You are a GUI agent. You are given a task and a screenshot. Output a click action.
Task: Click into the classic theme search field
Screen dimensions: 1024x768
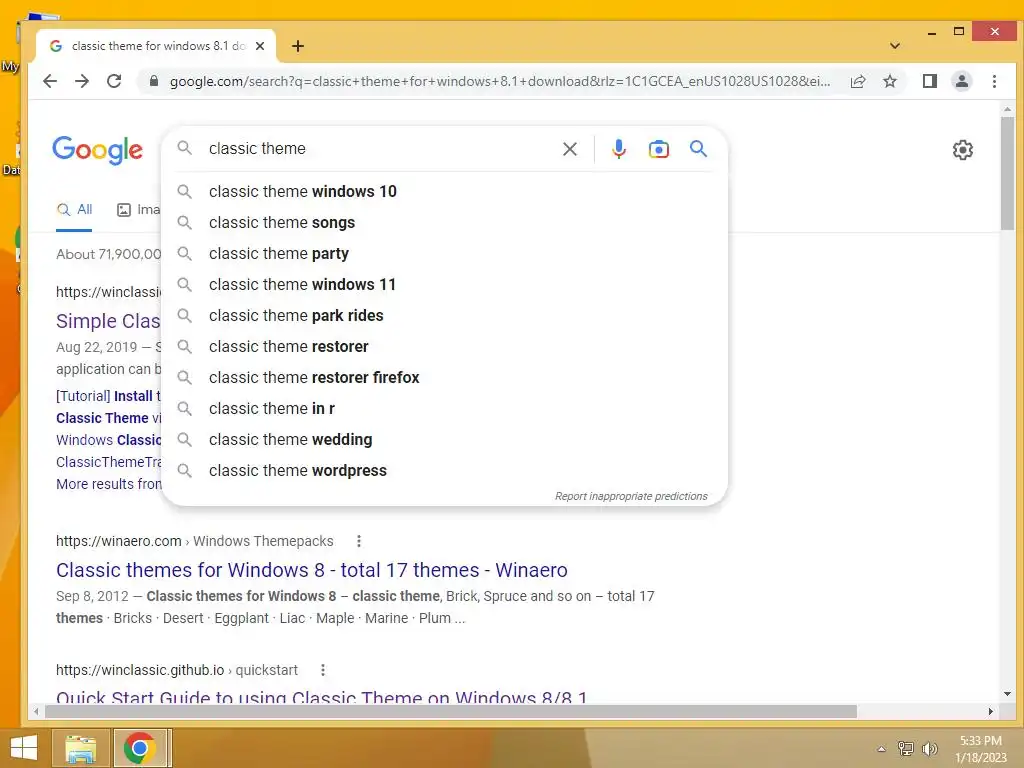pyautogui.click(x=379, y=149)
